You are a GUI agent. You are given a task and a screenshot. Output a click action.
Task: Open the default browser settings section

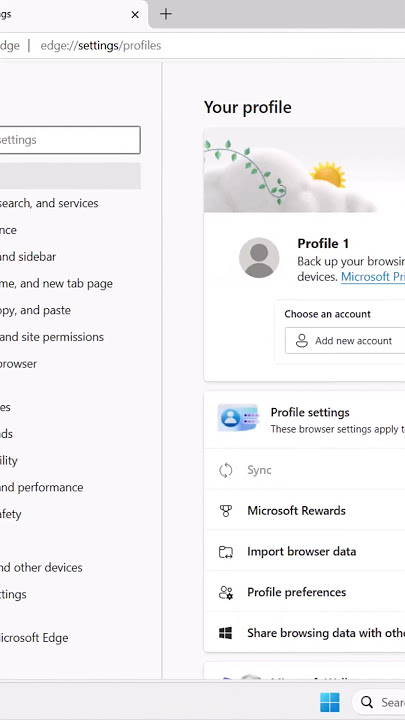(x=18, y=364)
